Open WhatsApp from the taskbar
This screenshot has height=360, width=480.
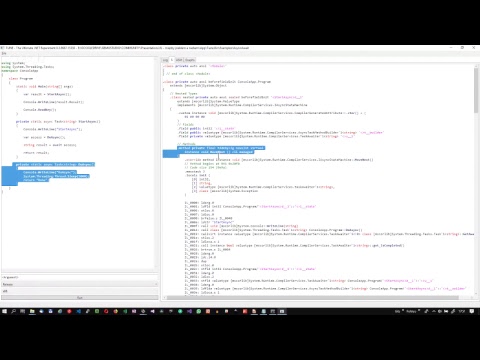pos(199,311)
